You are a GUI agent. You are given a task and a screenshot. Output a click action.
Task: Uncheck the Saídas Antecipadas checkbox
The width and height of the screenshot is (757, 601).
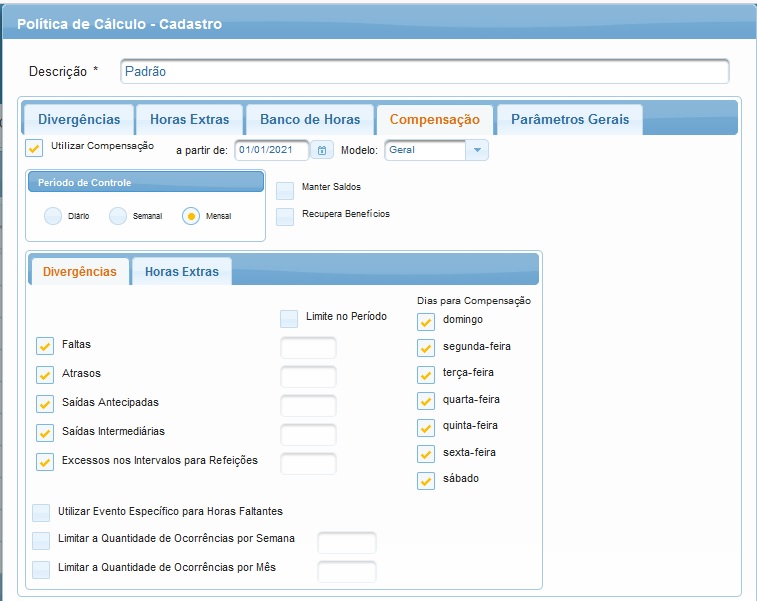[x=45, y=404]
